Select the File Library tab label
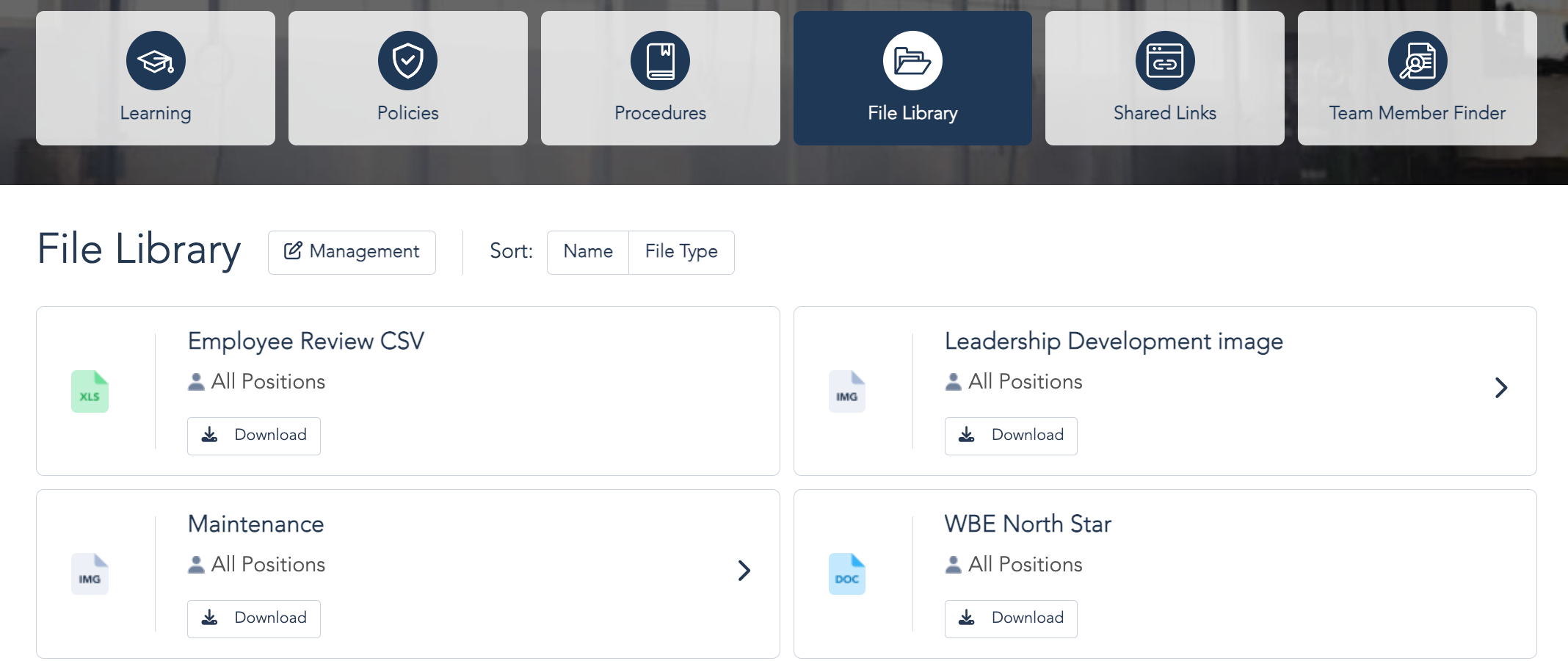The width and height of the screenshot is (1568, 661). point(912,113)
